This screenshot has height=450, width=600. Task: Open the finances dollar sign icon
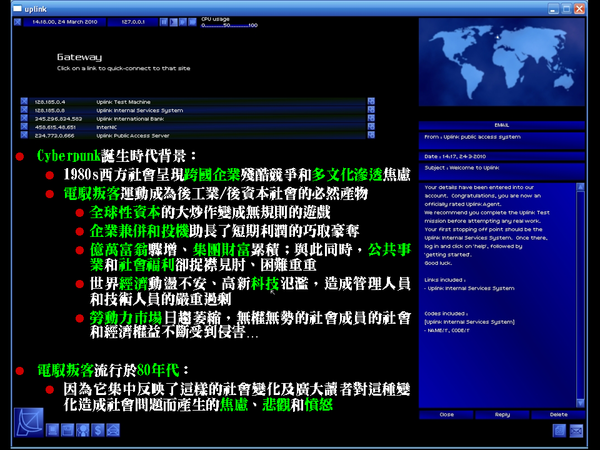[98, 430]
